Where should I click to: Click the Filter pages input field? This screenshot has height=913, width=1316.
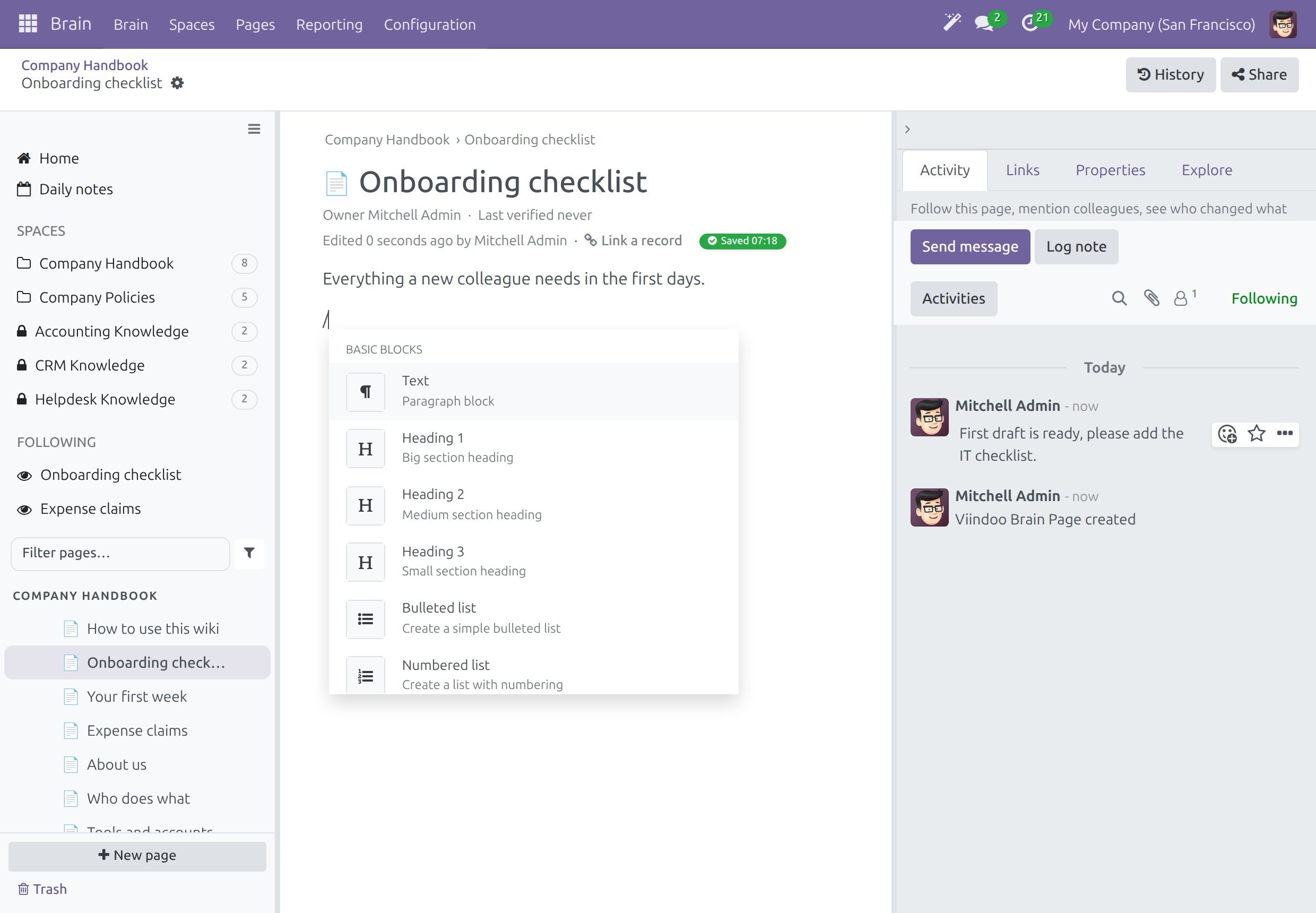[x=120, y=553]
